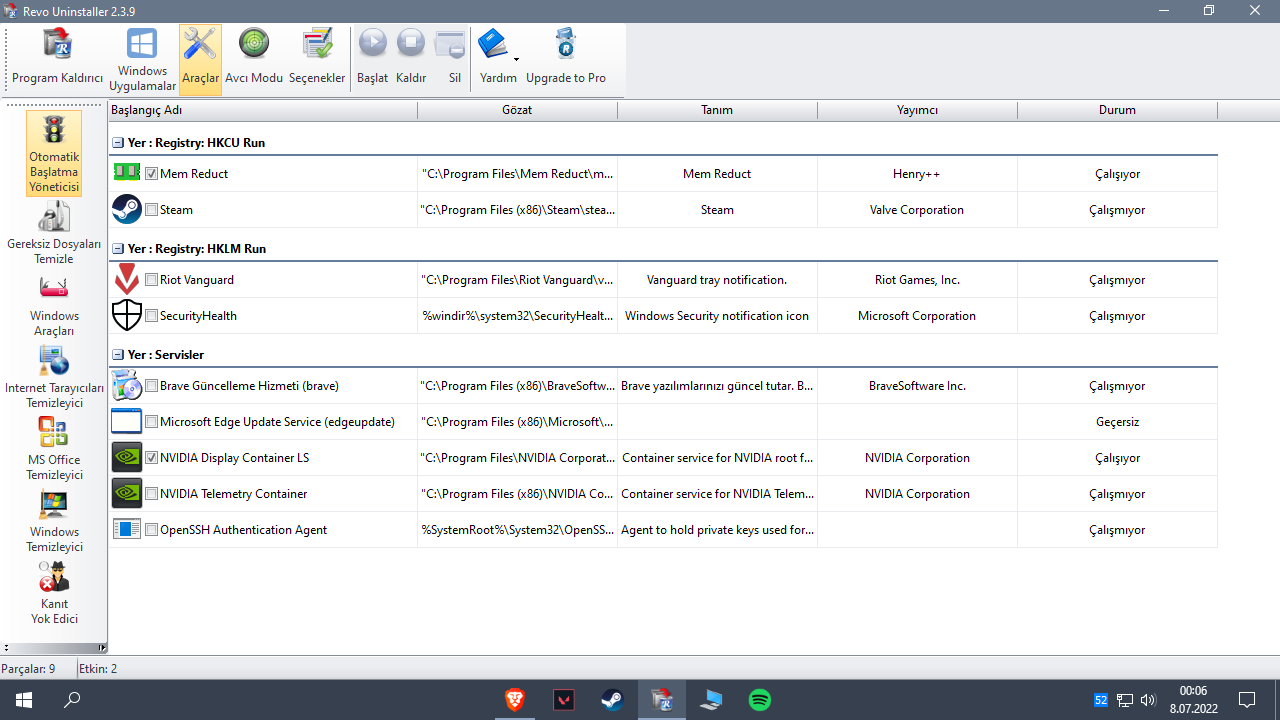1280x720 pixels.
Task: Check the Brave Güncelleme Hizmeti checkbox
Action: click(x=151, y=386)
